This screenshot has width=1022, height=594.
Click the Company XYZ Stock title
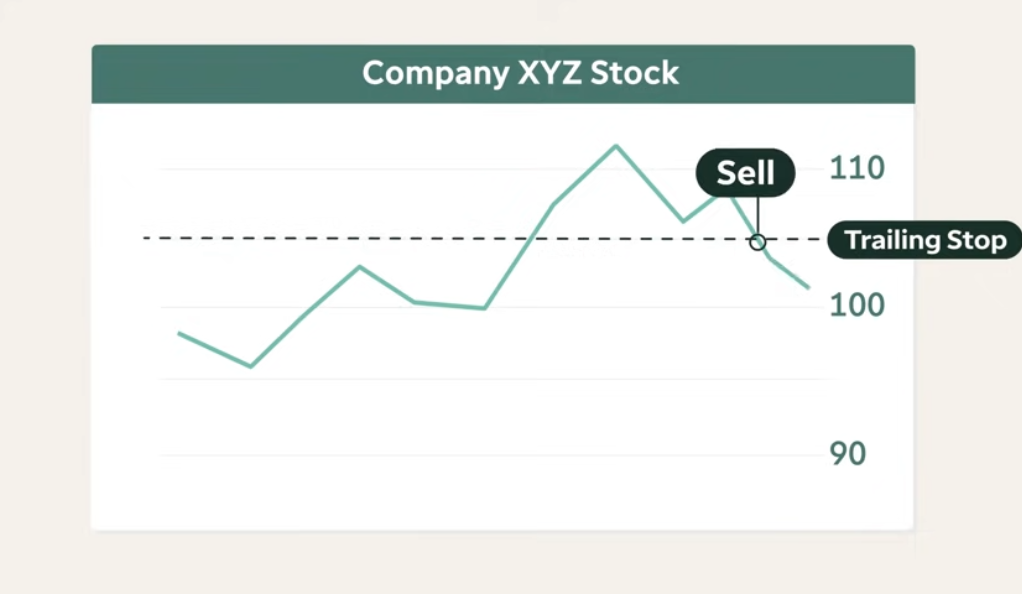pyautogui.click(x=520, y=72)
